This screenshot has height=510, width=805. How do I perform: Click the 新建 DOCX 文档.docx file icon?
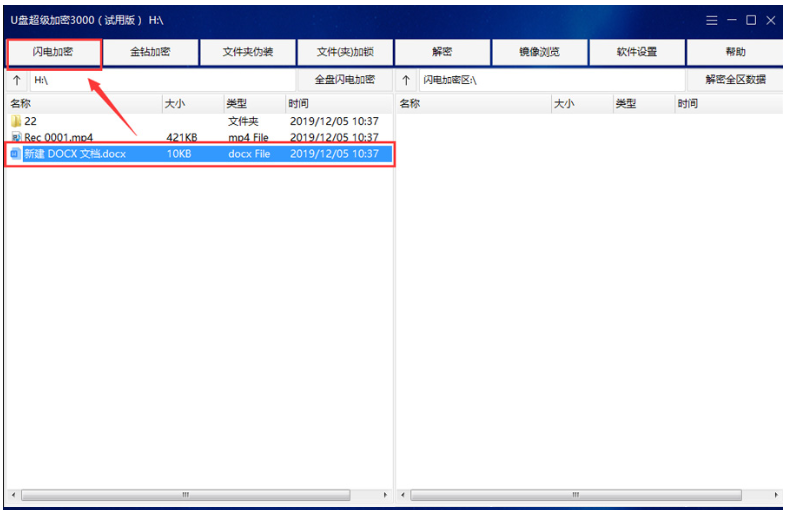pos(16,154)
